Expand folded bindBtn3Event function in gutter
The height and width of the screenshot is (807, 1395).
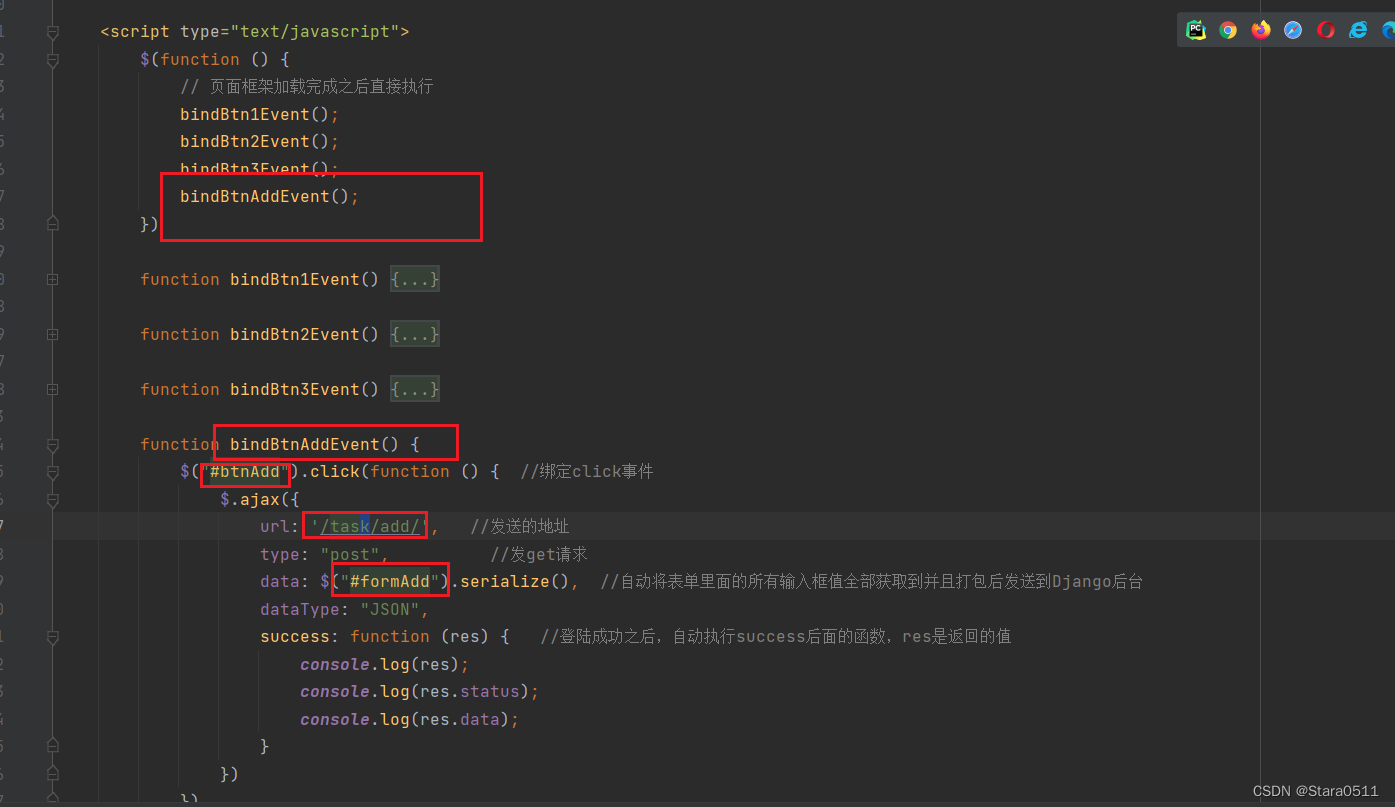click(x=53, y=390)
